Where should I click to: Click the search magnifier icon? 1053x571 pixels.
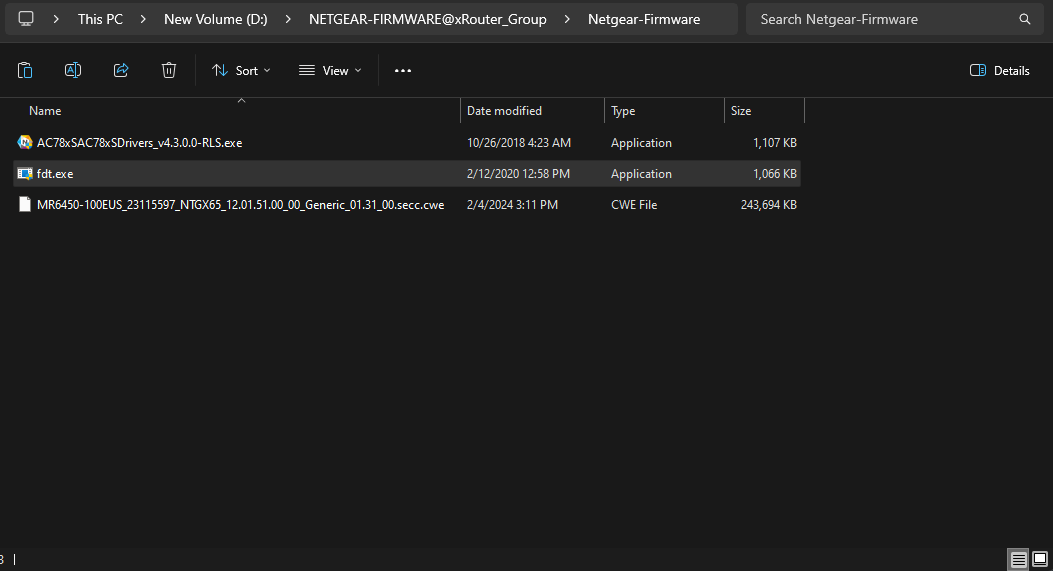click(1025, 19)
